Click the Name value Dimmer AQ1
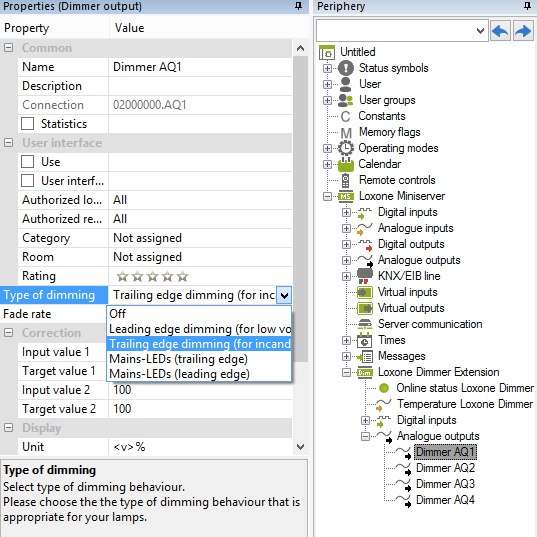 (x=200, y=67)
